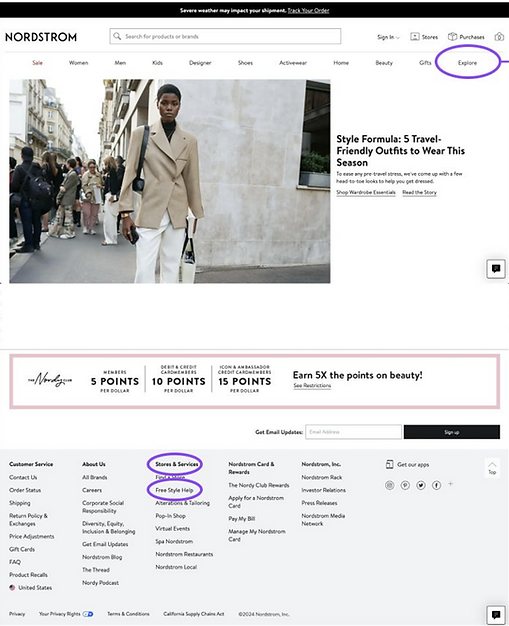
Task: Open the Sale menu
Action: pyautogui.click(x=38, y=63)
